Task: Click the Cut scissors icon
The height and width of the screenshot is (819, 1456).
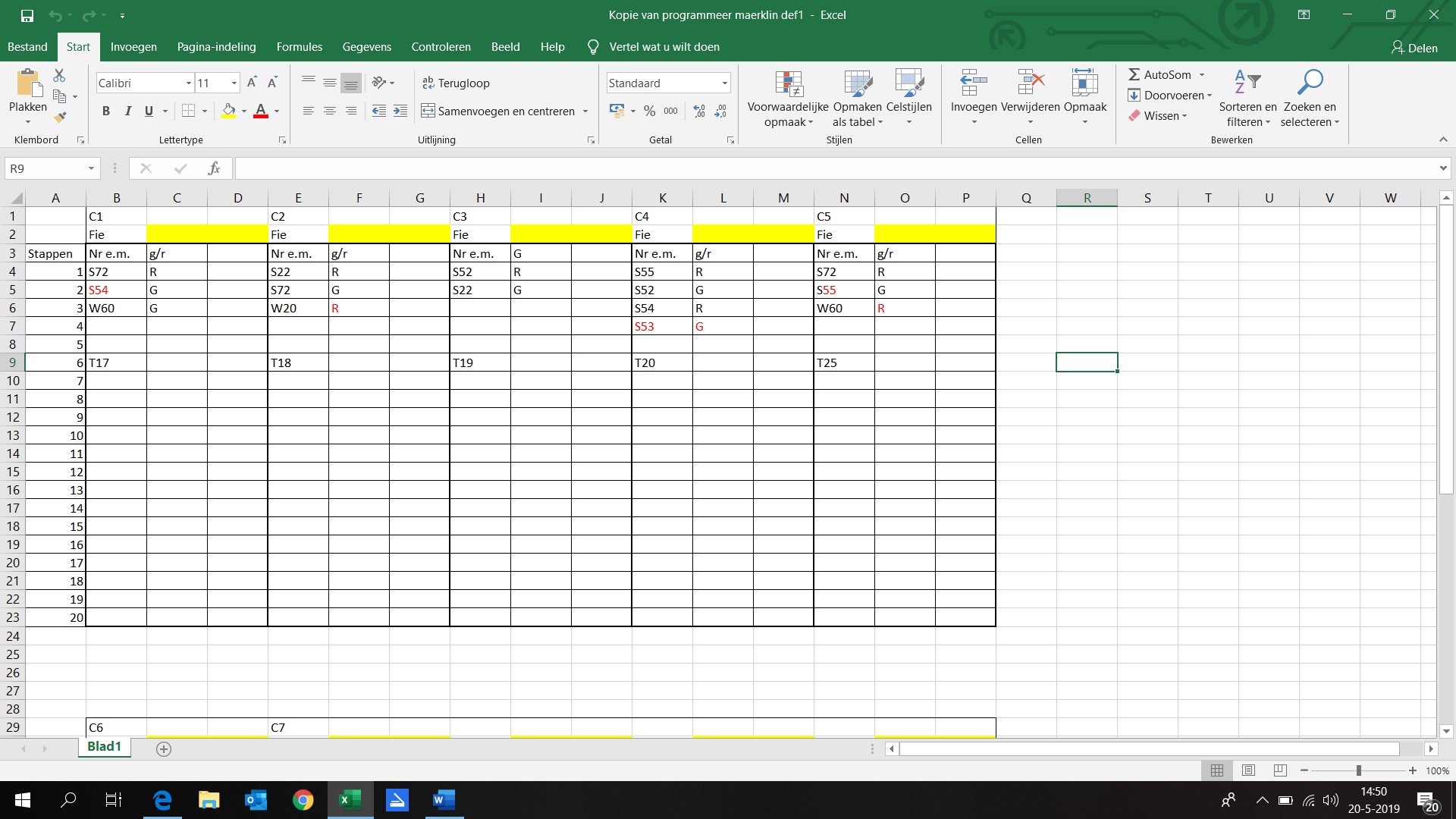Action: point(59,75)
